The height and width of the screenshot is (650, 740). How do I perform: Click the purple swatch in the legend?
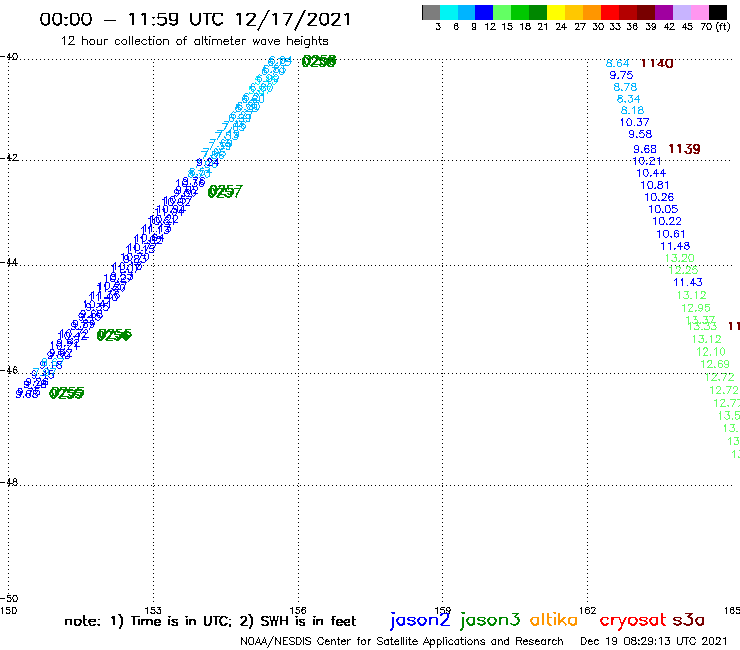click(x=664, y=12)
